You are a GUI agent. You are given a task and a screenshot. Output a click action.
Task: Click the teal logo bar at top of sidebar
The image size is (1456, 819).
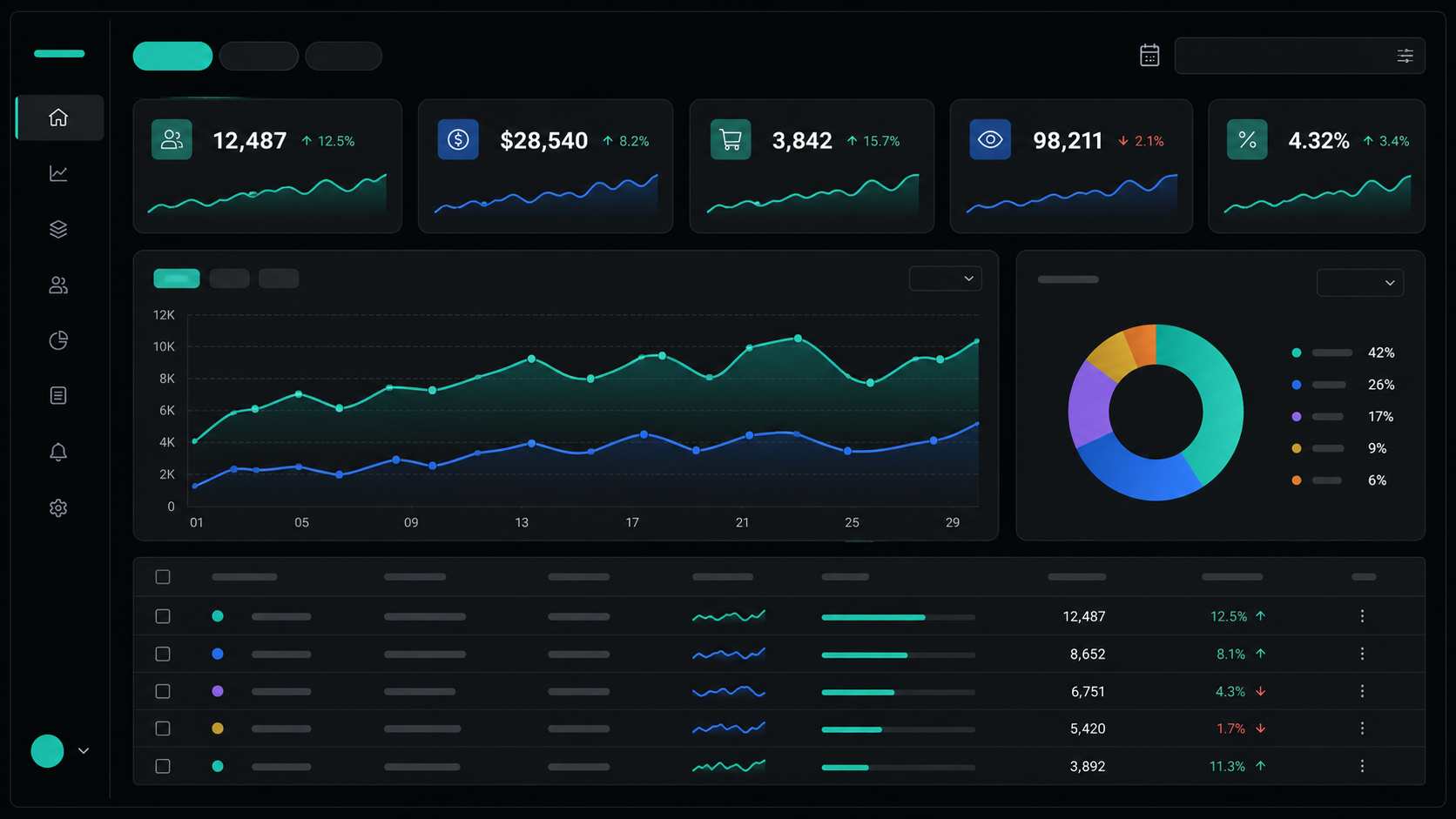click(59, 54)
